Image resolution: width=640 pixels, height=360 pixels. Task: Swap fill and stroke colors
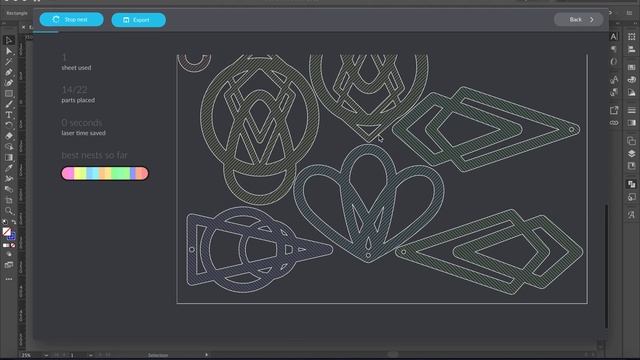[x=13, y=222]
